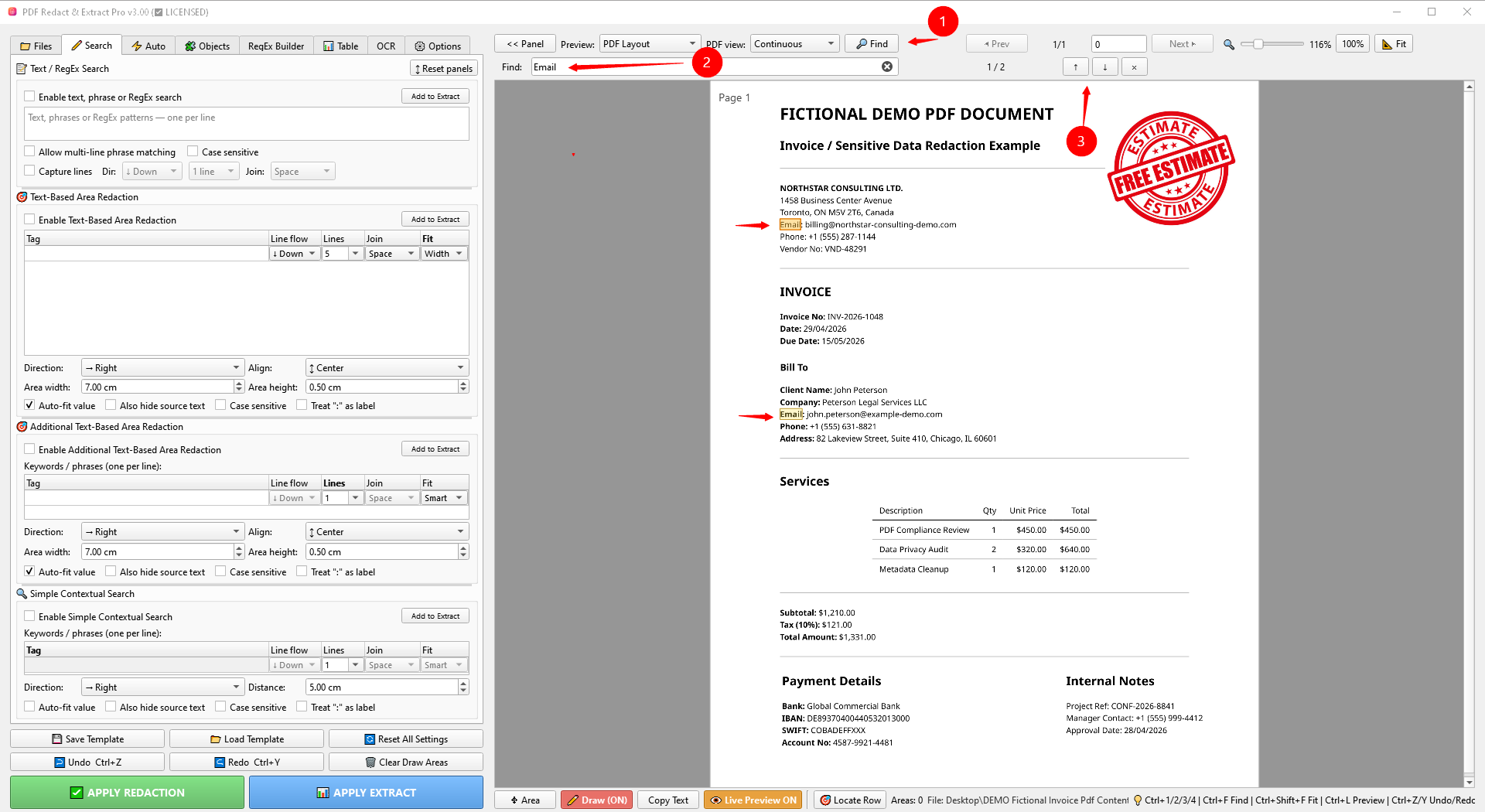Toggle Case sensitive in Text/RegEx Search
Image resolution: width=1485 pixels, height=812 pixels.
click(x=193, y=152)
